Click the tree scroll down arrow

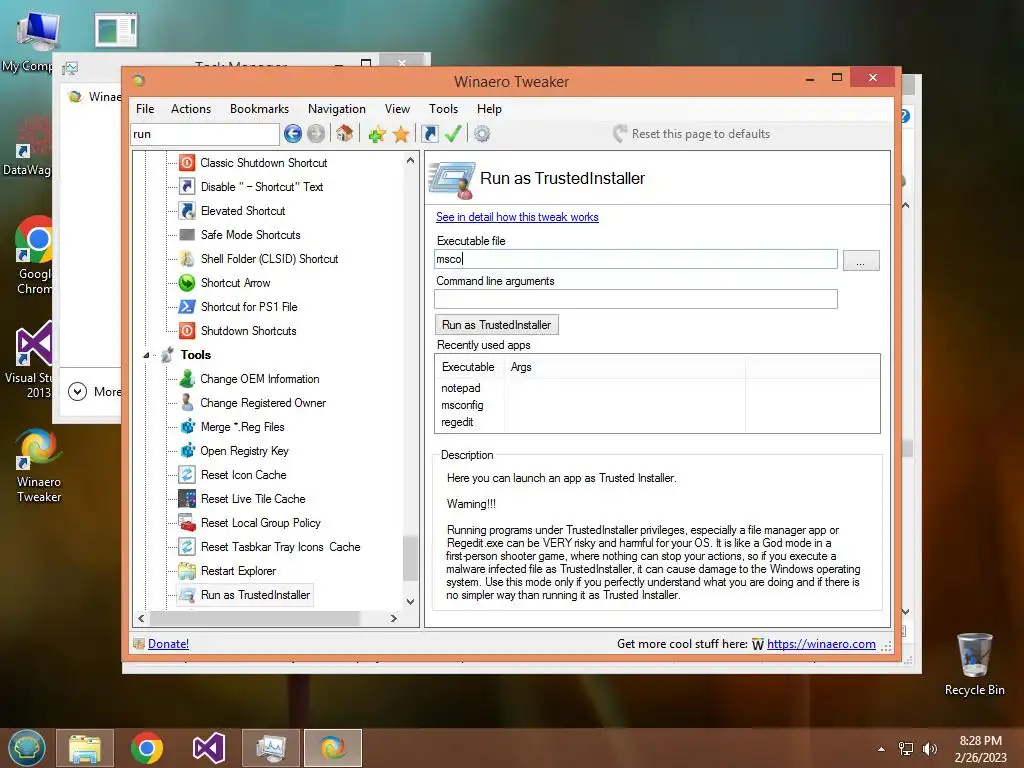tap(410, 602)
